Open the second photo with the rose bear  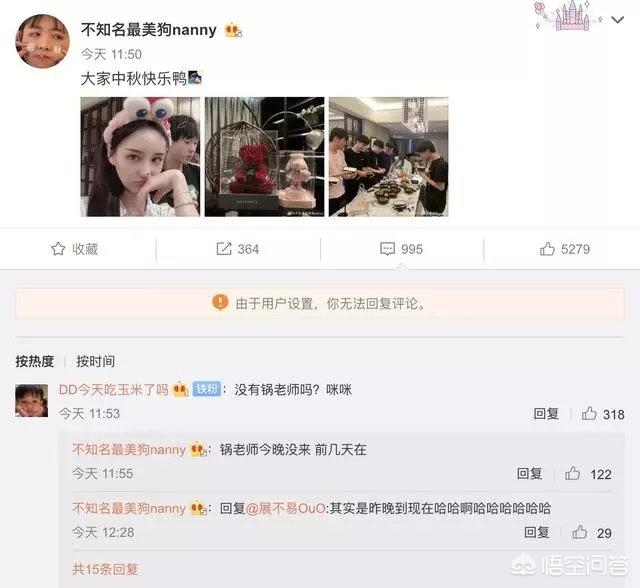click(x=264, y=157)
